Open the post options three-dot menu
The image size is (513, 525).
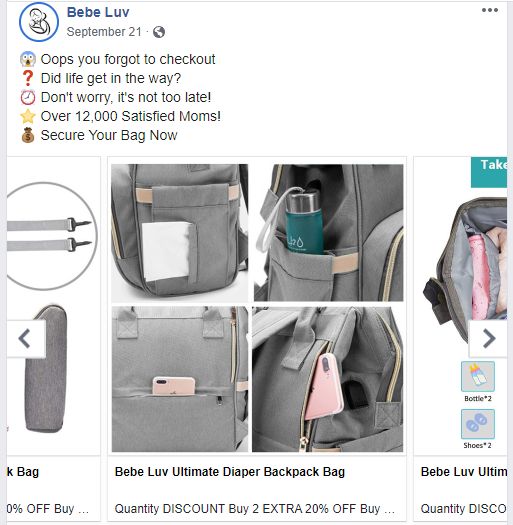click(490, 10)
